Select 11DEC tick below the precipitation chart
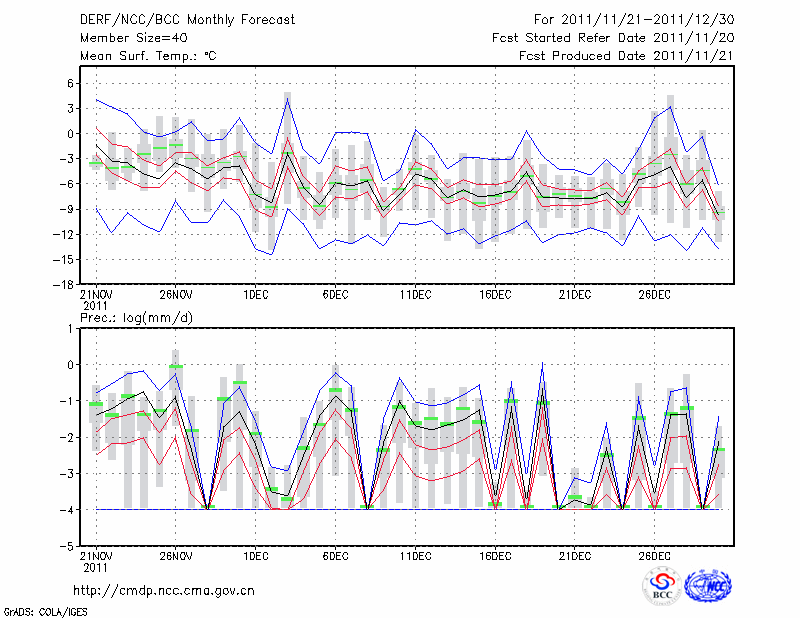The image size is (800, 618). tap(415, 556)
